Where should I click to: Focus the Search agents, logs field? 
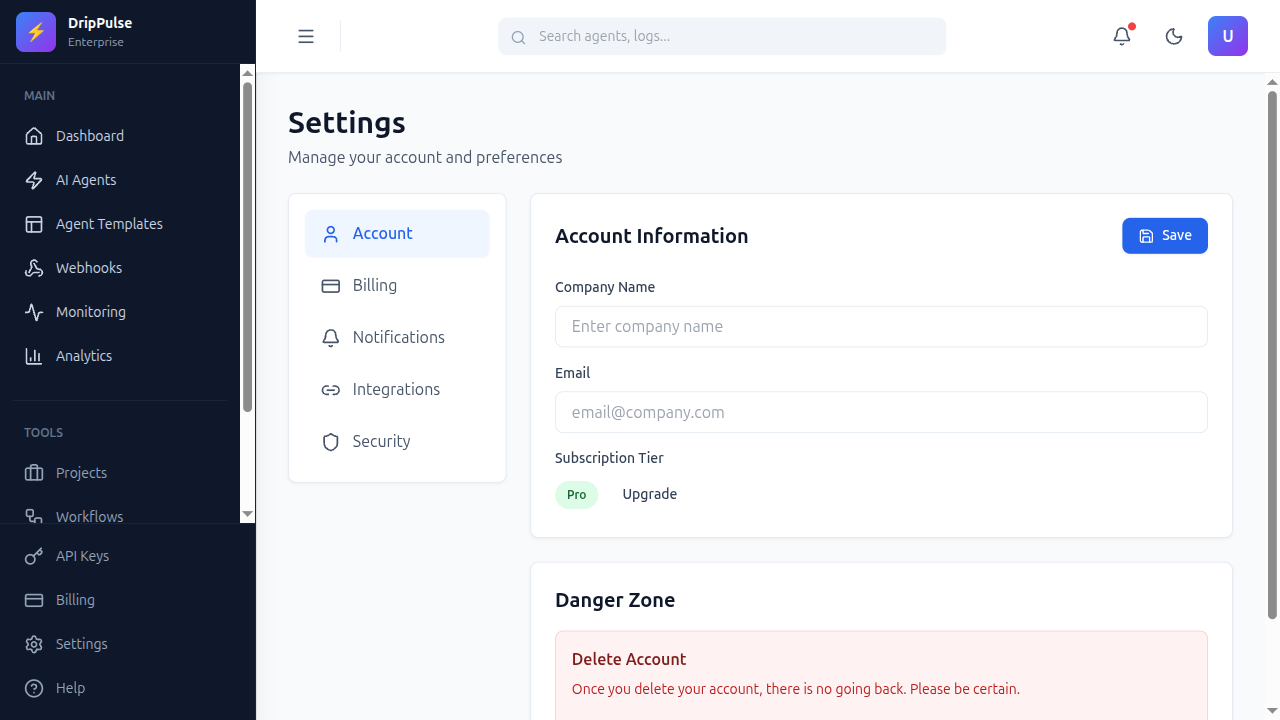tap(722, 36)
